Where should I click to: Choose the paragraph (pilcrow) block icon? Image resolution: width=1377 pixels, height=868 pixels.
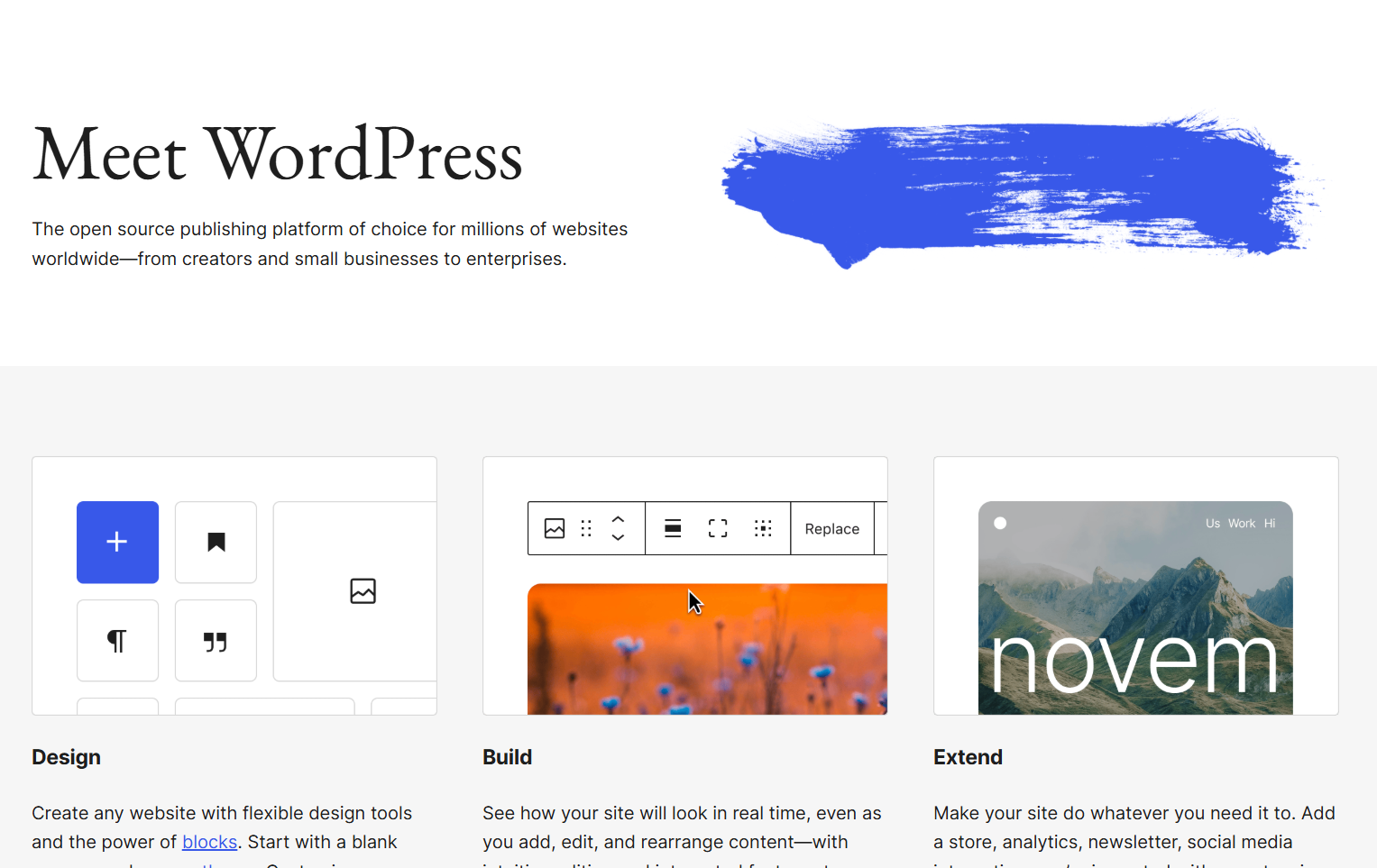tap(117, 641)
